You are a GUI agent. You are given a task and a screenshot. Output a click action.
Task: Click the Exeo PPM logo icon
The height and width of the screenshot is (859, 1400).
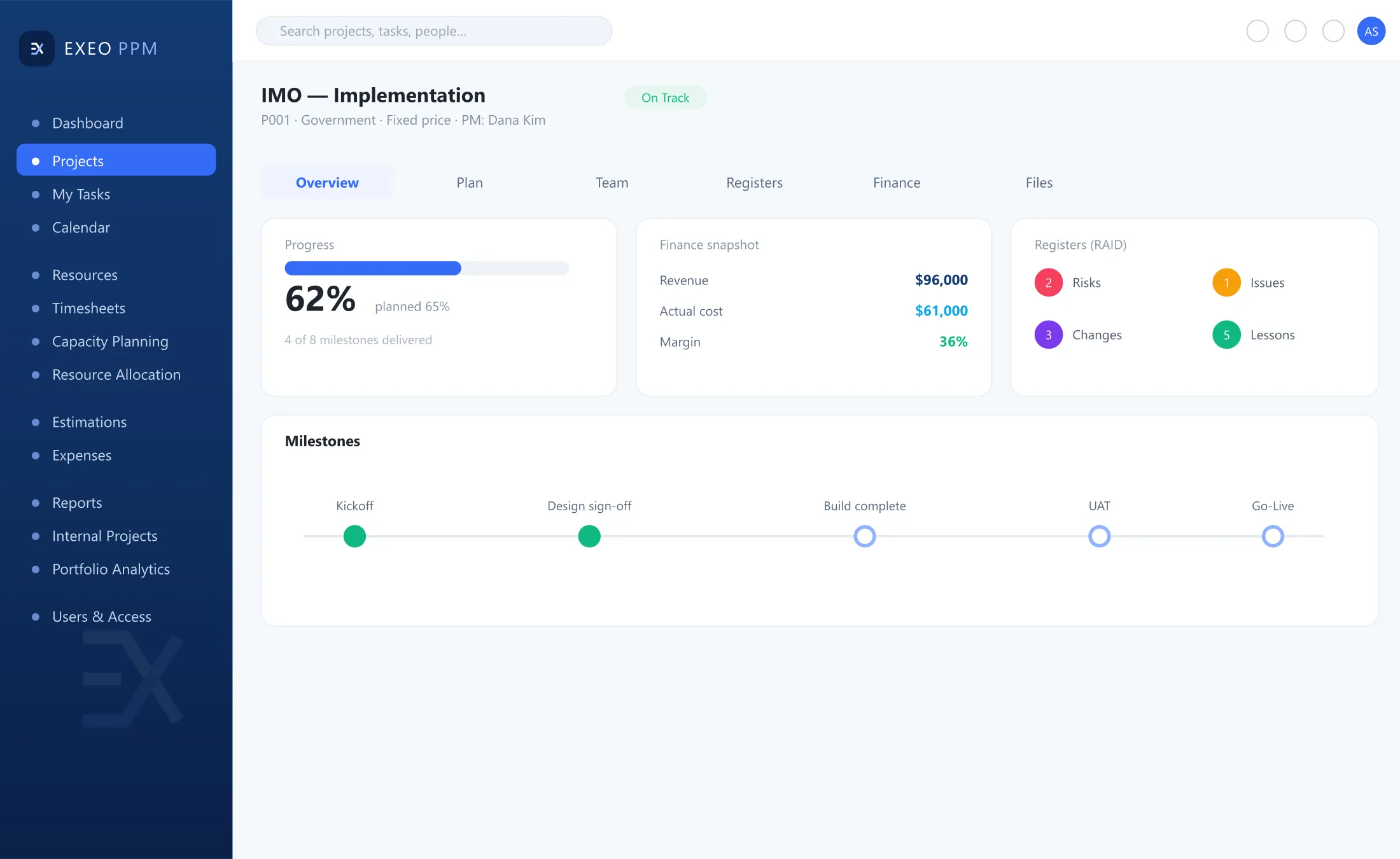pos(37,48)
